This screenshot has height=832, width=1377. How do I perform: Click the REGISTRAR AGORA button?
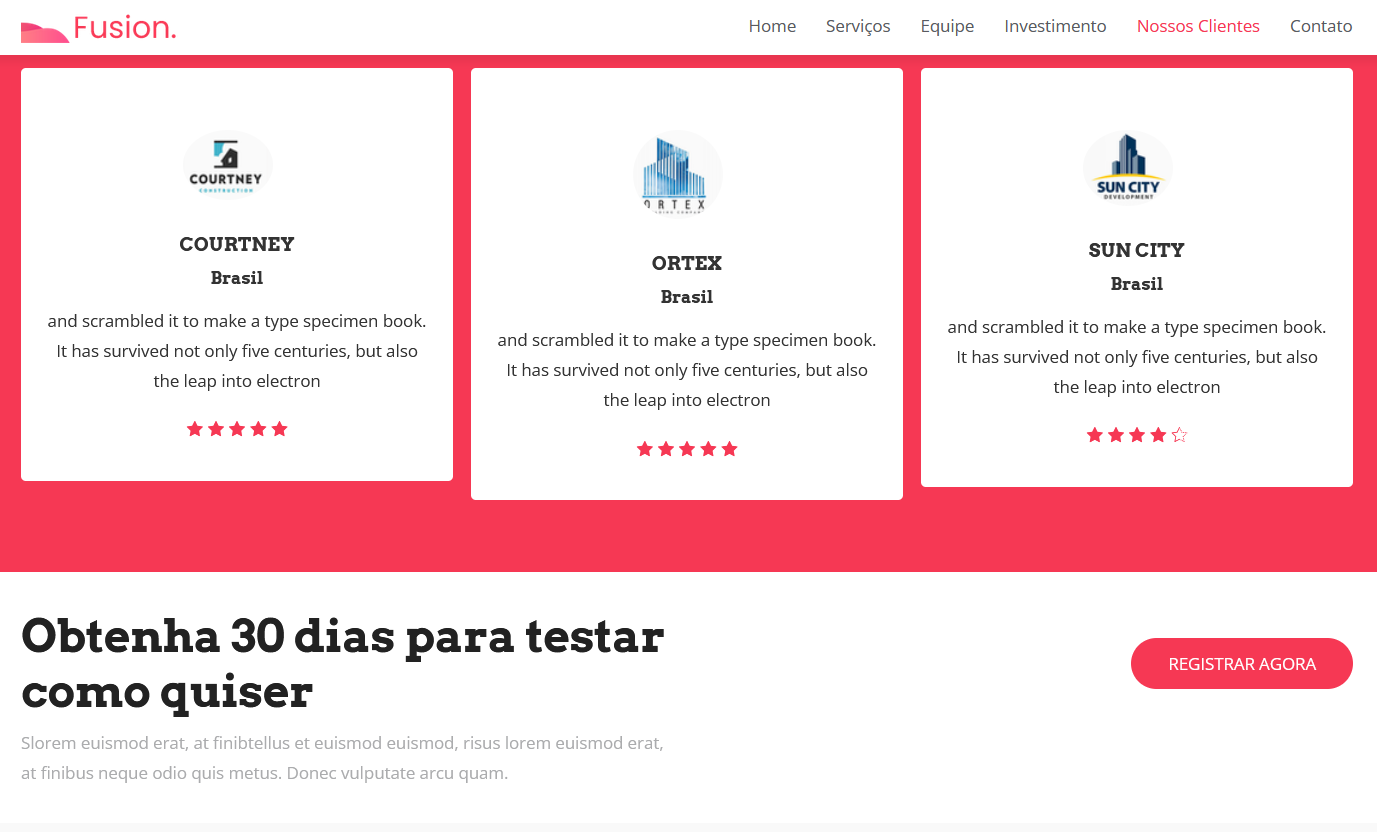(x=1242, y=664)
